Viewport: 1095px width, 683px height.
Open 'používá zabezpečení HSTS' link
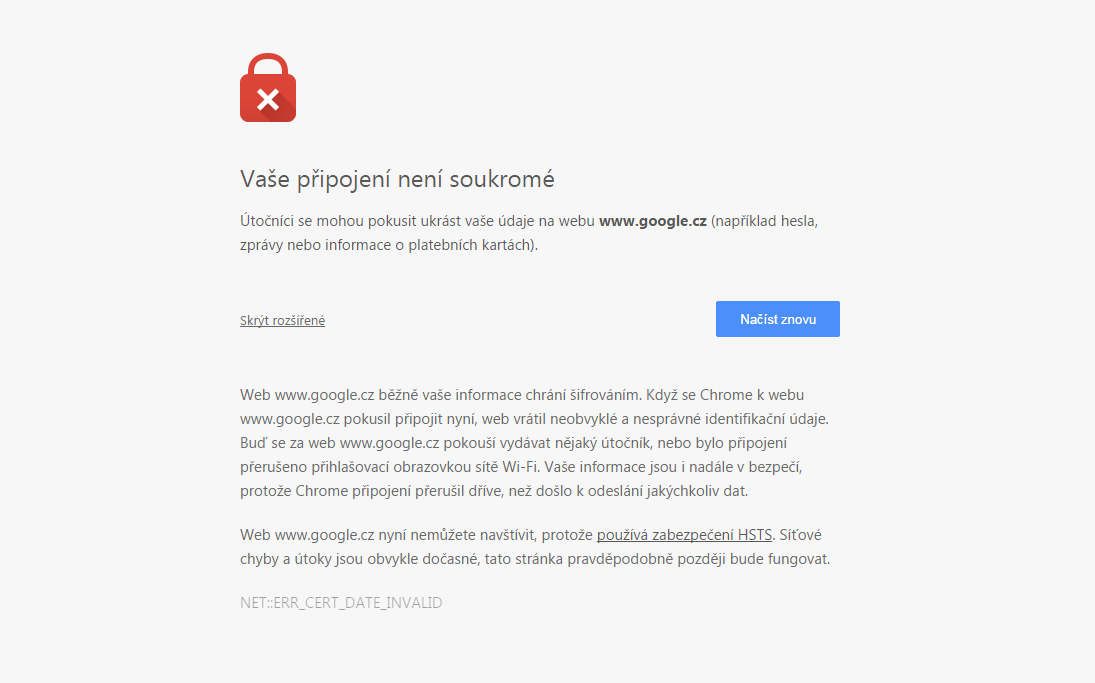(684, 535)
